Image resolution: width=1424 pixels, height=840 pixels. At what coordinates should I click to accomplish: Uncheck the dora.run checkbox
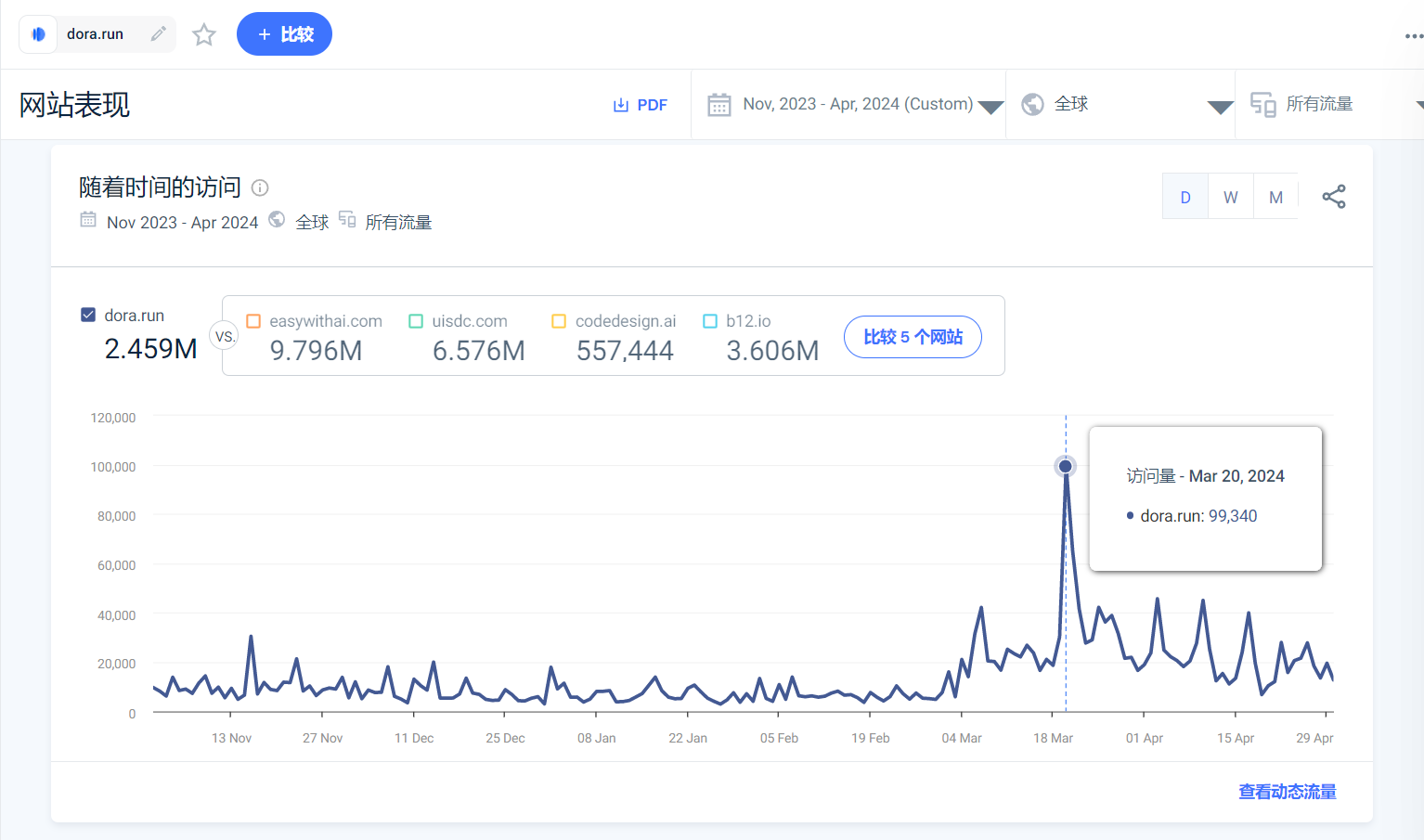click(x=88, y=315)
